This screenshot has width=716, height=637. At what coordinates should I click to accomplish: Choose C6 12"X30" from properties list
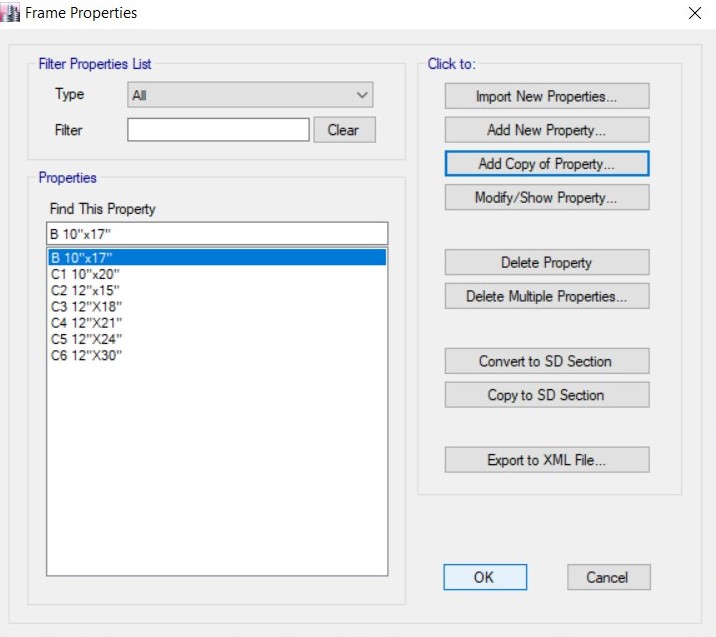point(85,355)
